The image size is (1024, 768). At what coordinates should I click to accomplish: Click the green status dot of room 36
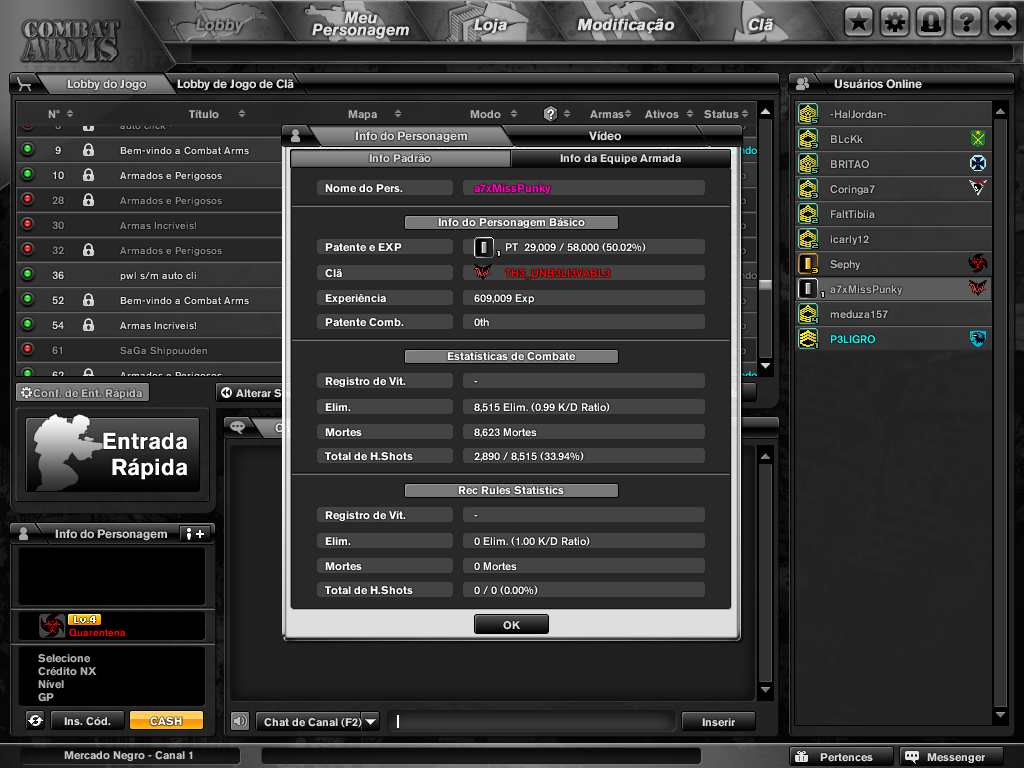pos(27,274)
